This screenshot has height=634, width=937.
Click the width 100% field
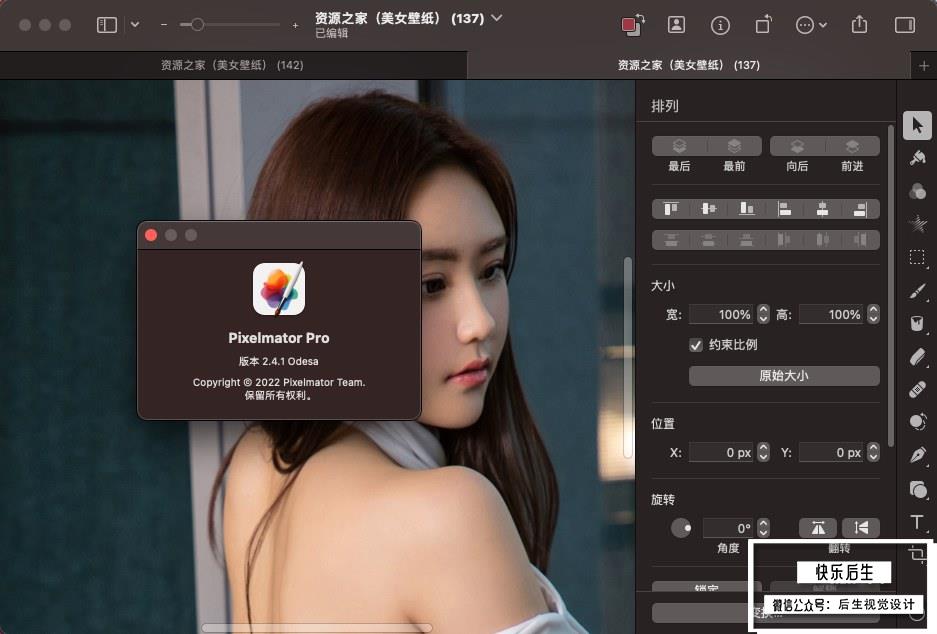722,314
